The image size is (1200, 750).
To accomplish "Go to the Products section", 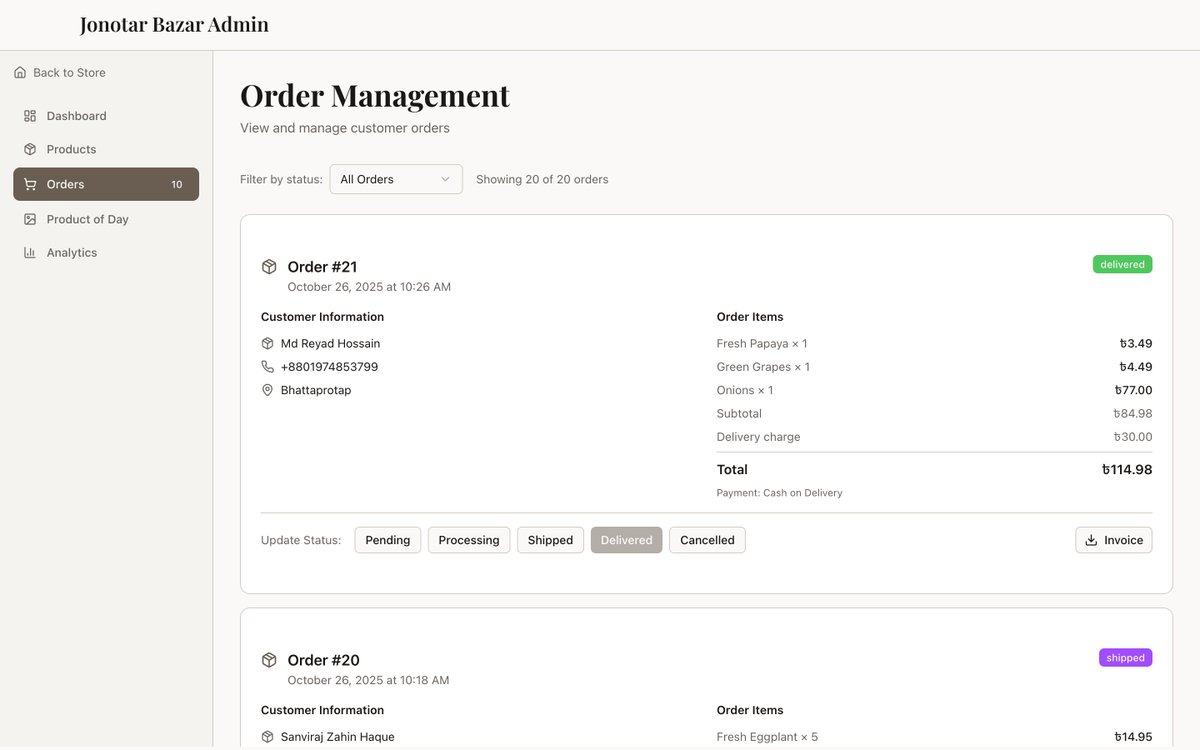I will (106, 149).
